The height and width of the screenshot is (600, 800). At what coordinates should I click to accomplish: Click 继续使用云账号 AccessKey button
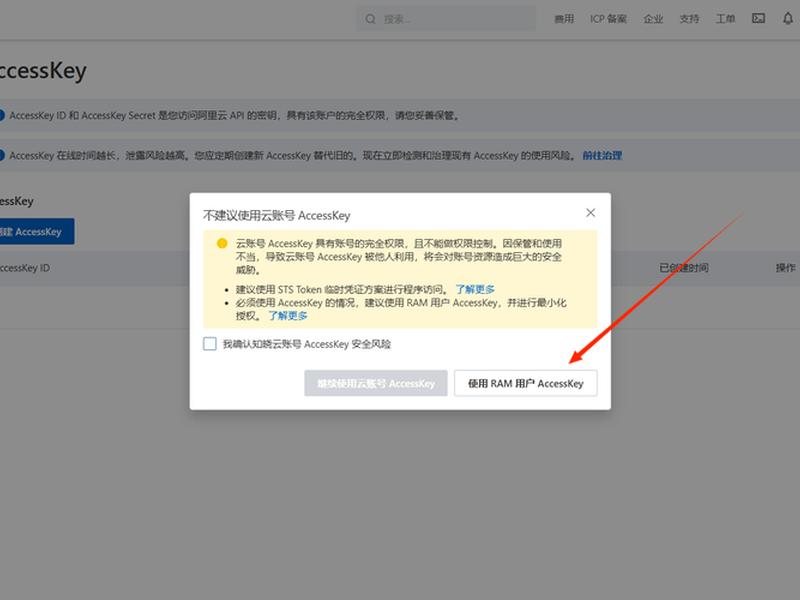click(x=376, y=383)
